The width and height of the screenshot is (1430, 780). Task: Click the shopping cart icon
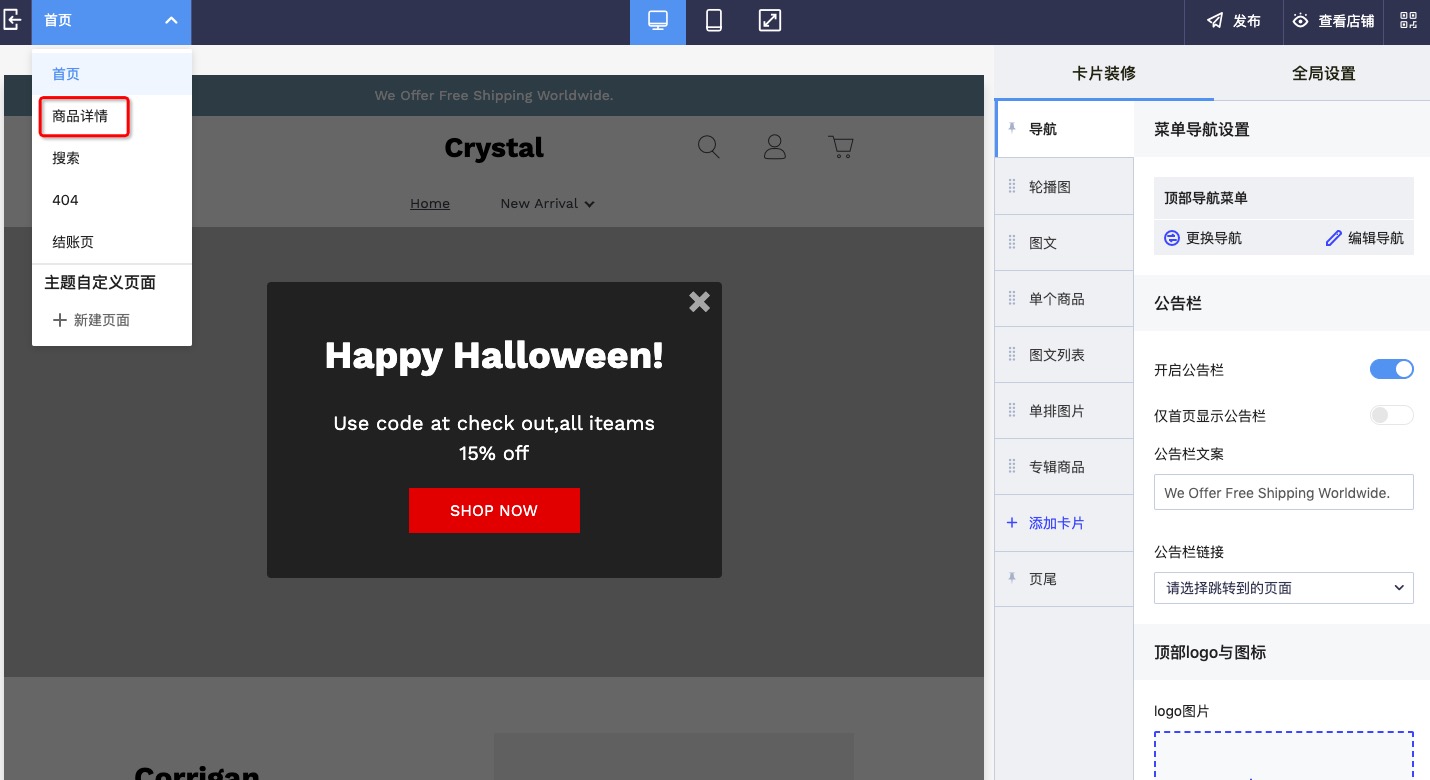click(x=841, y=147)
